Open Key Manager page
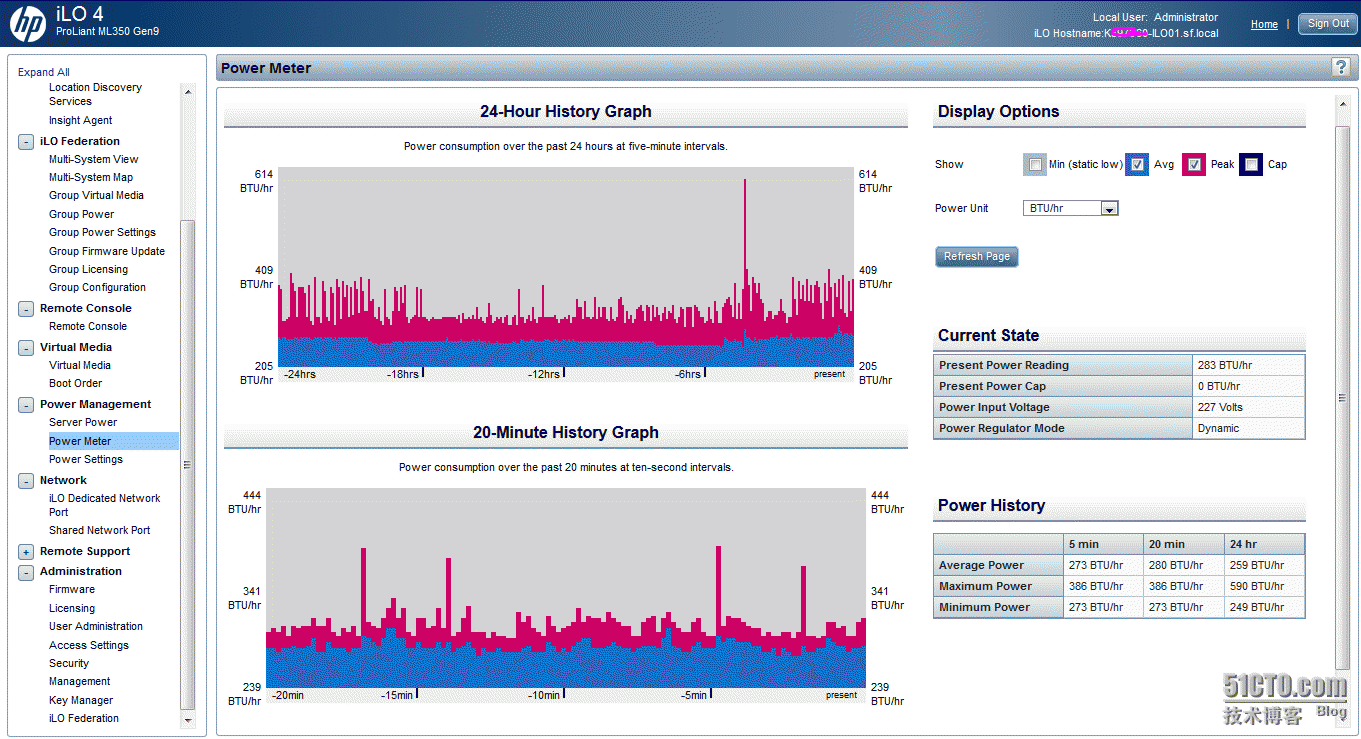Image resolution: width=1361 pixels, height=739 pixels. (x=81, y=700)
